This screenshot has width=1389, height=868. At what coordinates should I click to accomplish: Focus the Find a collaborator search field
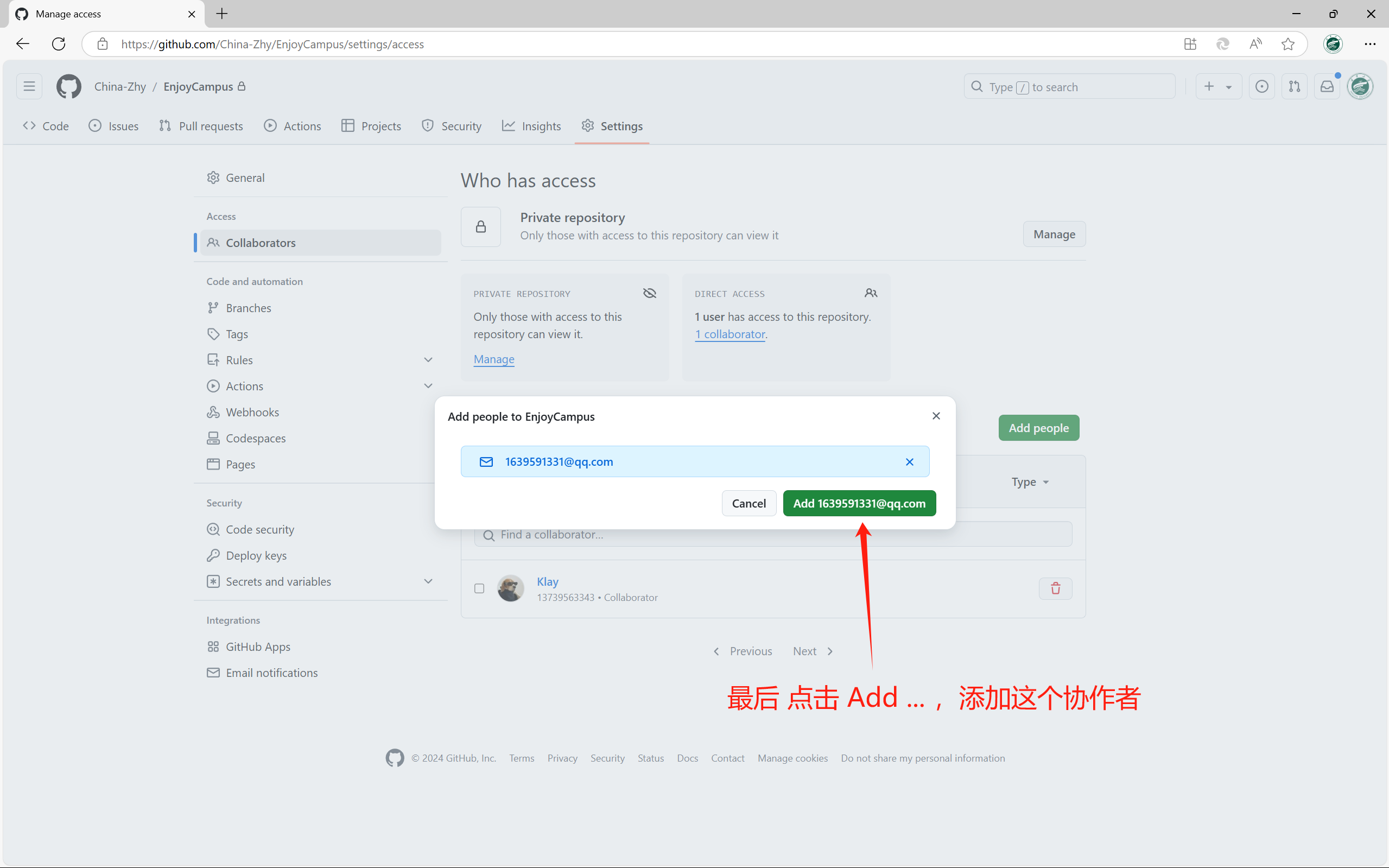(772, 535)
